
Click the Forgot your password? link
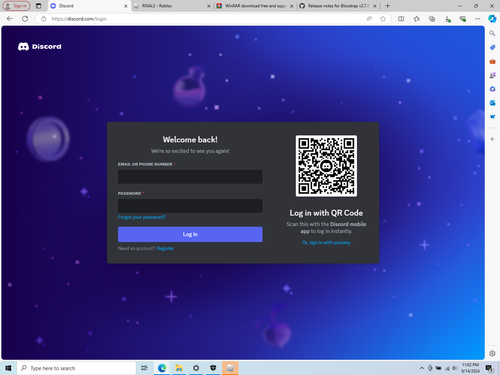(142, 217)
